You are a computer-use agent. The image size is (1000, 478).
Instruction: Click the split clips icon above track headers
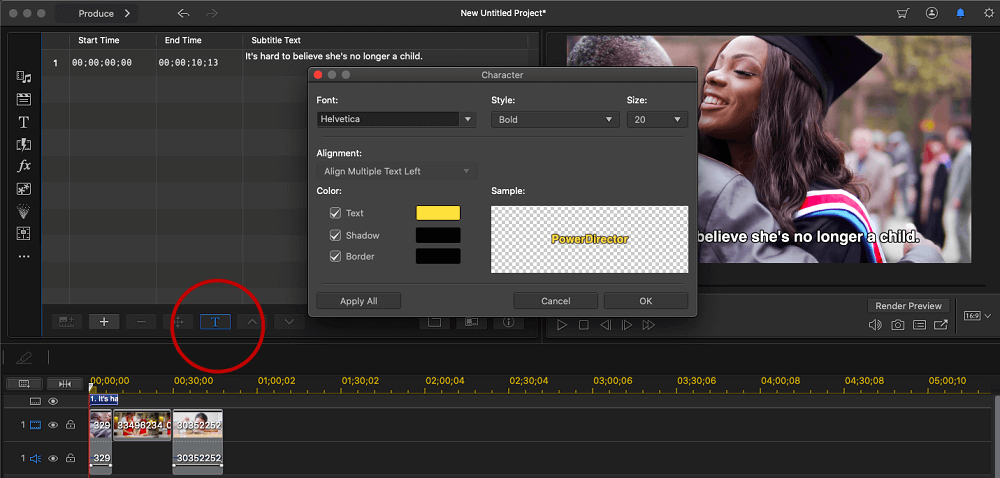point(65,384)
